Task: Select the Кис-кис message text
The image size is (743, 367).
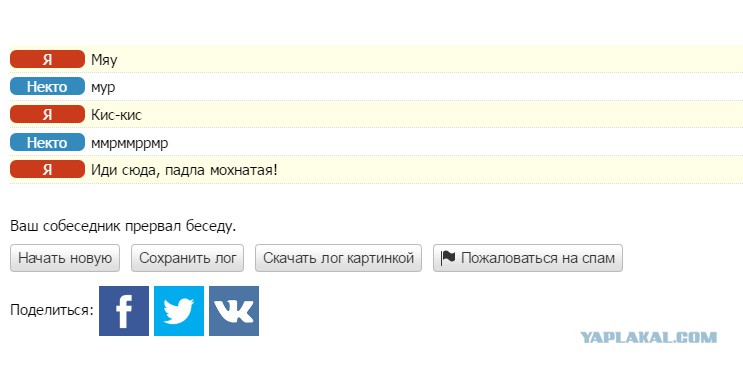Action: click(116, 115)
